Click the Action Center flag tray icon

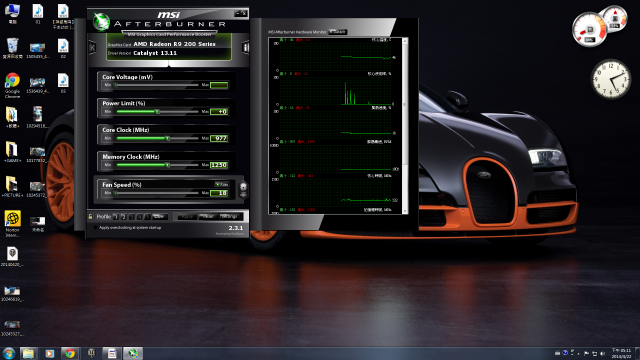[587, 353]
